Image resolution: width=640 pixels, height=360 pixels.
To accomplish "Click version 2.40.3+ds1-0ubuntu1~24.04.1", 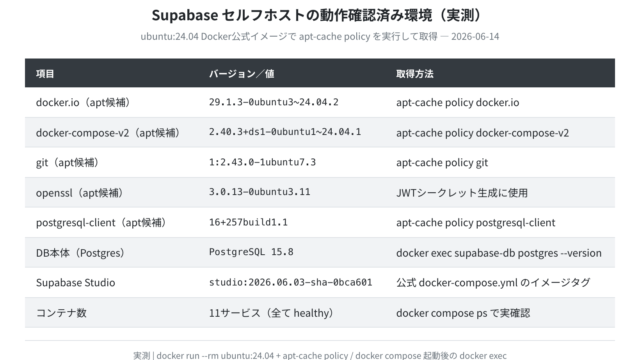I will click(285, 132).
